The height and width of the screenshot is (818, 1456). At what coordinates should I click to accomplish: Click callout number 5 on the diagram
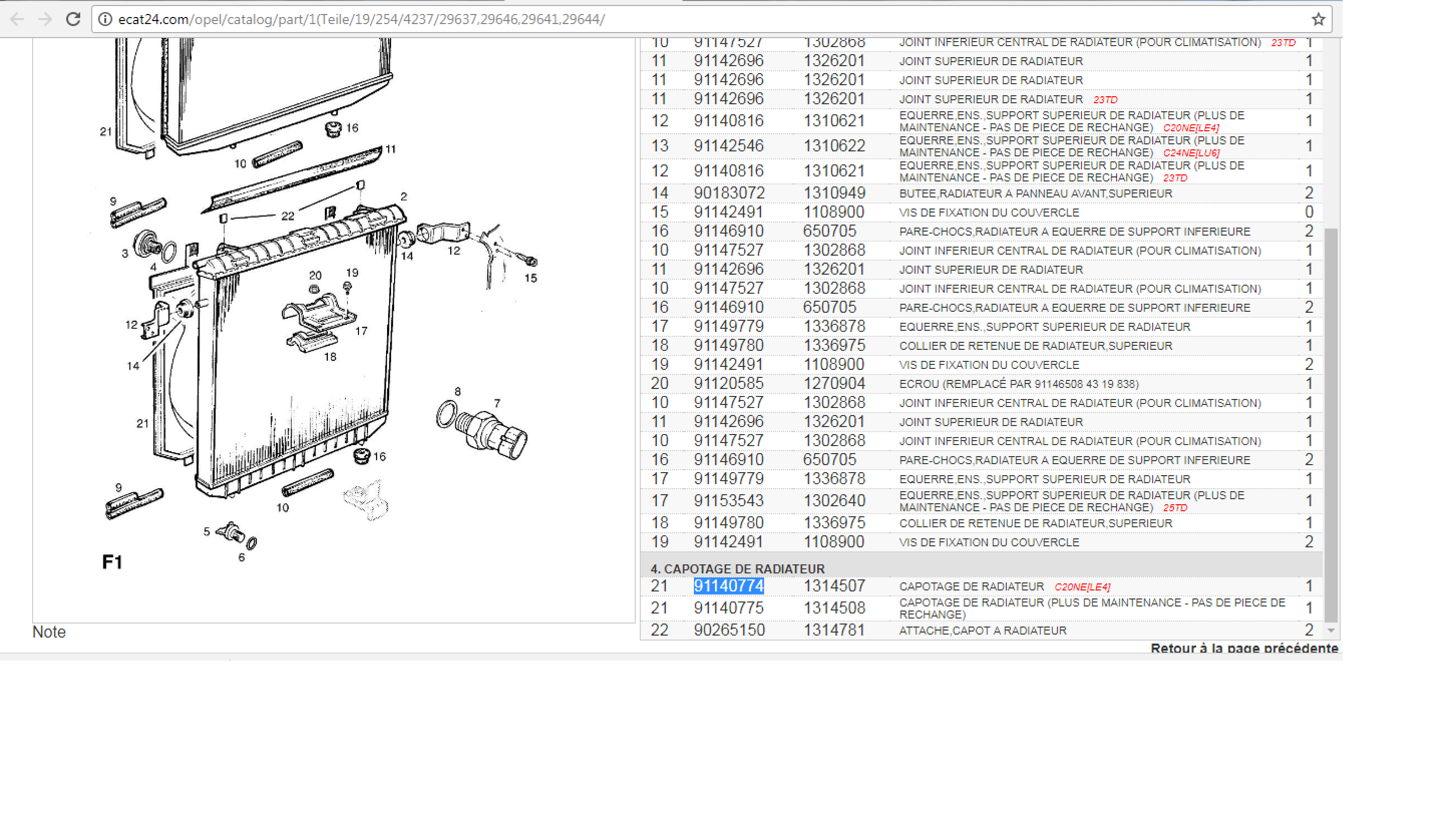(206, 532)
